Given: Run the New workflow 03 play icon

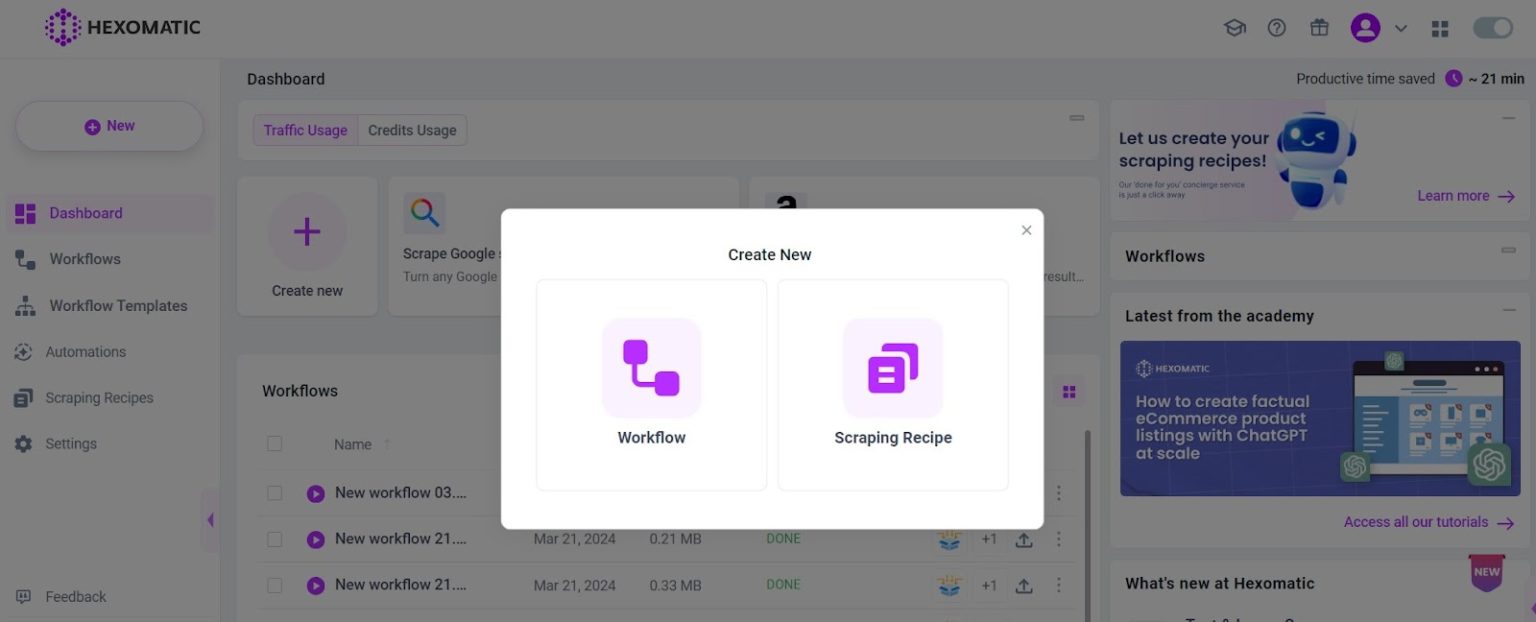Looking at the screenshot, I should pyautogui.click(x=316, y=493).
